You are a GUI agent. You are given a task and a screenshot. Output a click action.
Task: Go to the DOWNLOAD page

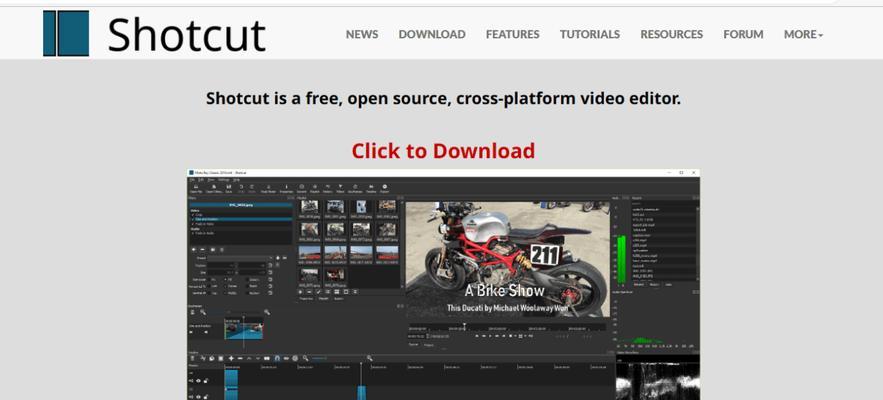point(432,34)
